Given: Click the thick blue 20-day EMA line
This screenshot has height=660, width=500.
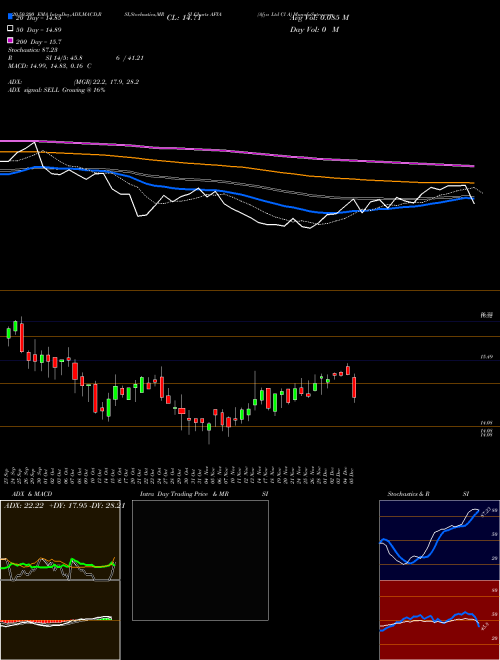Looking at the screenshot, I should click(x=236, y=194).
